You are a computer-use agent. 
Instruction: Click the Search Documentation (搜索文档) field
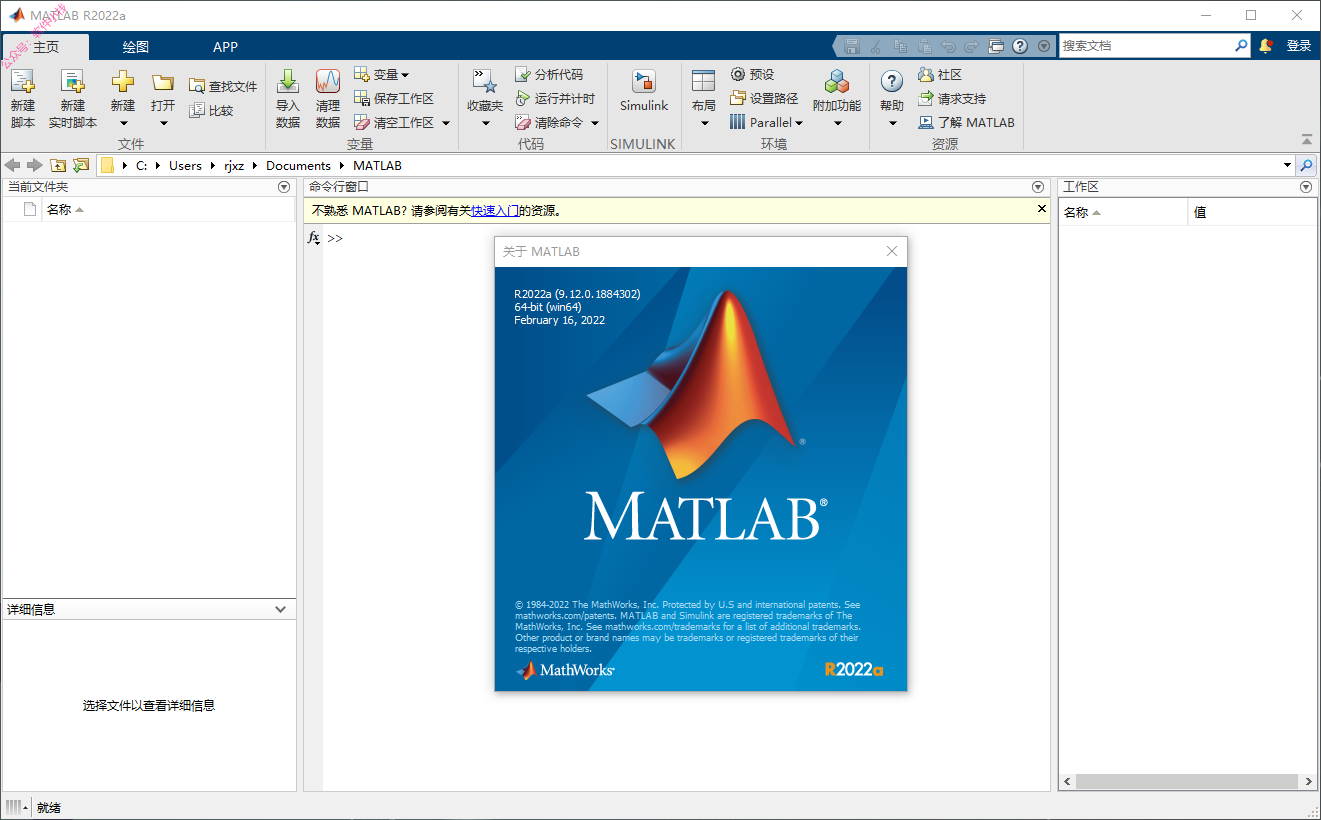(1146, 46)
